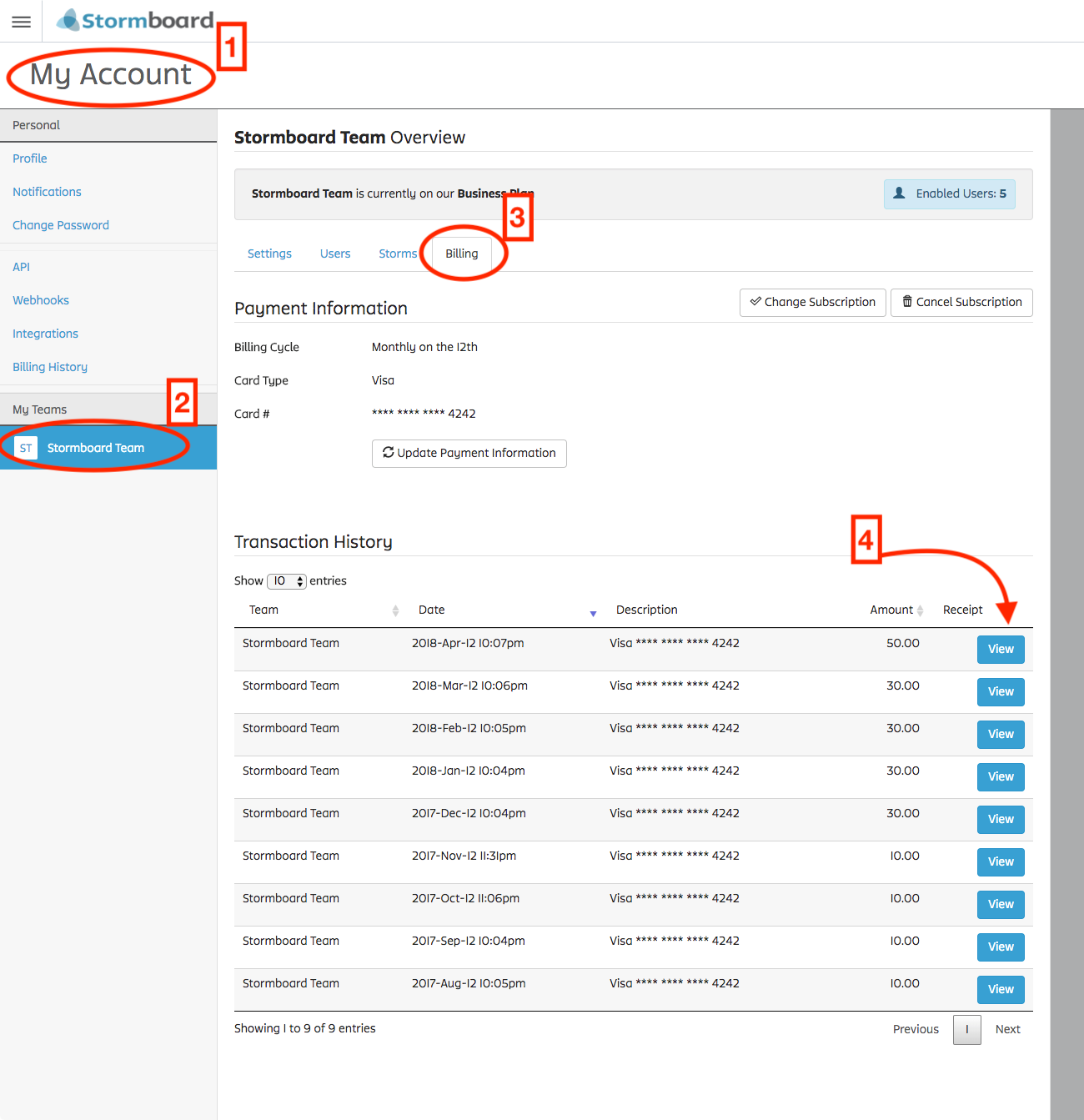
Task: Click the Receipt column header
Action: (x=962, y=610)
